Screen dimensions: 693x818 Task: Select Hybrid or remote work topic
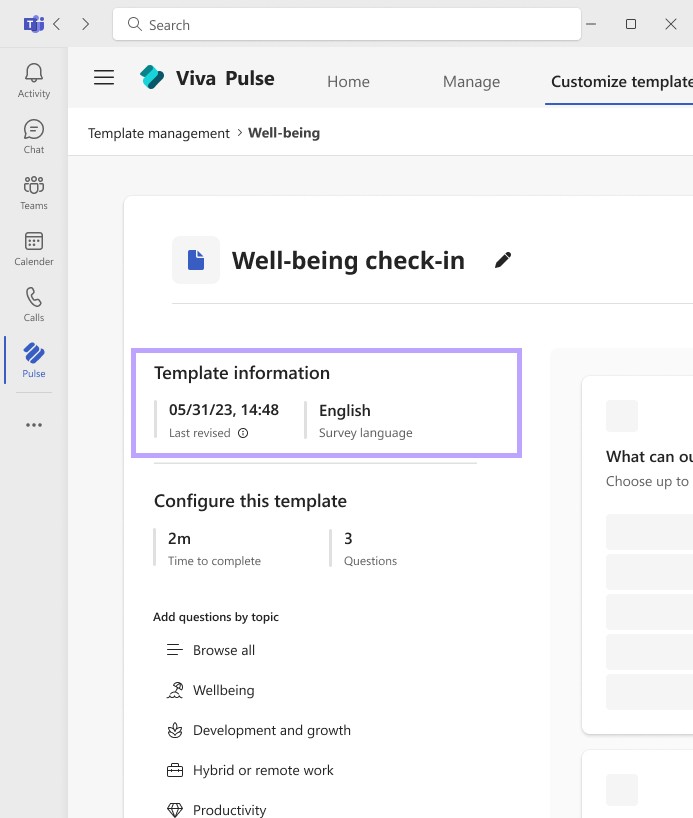[x=250, y=771]
